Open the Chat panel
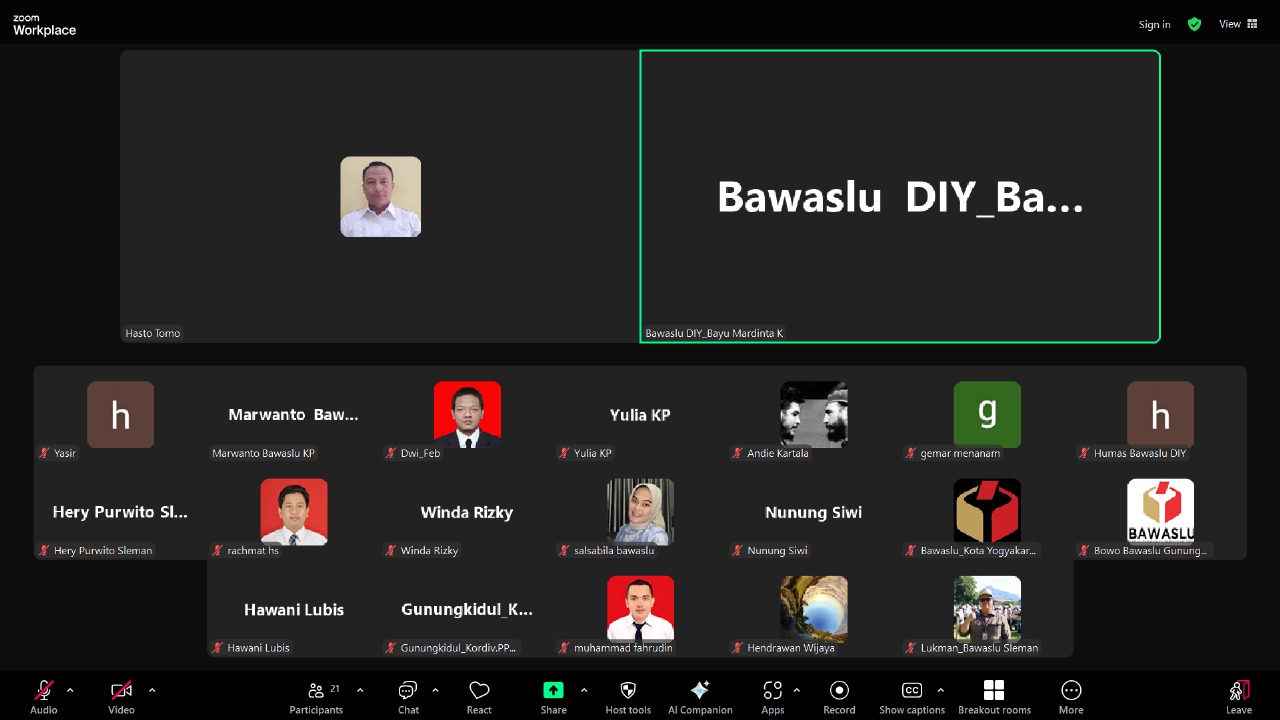1280x720 pixels. [x=408, y=696]
